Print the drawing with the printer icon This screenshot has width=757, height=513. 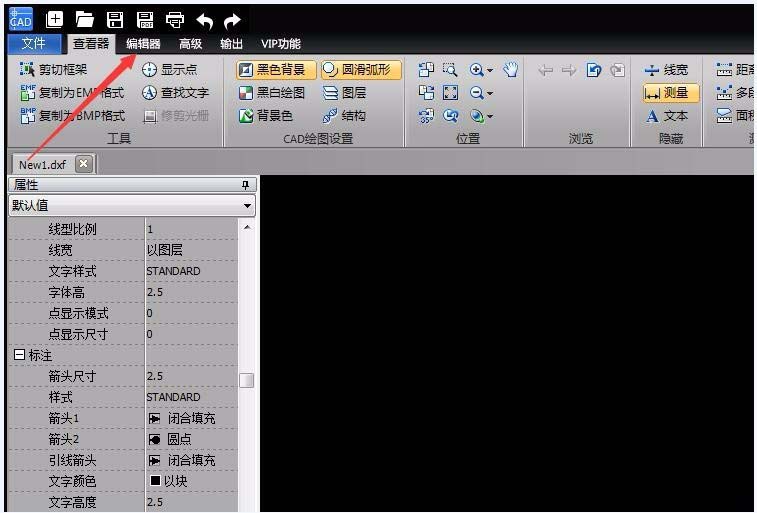[x=175, y=20]
